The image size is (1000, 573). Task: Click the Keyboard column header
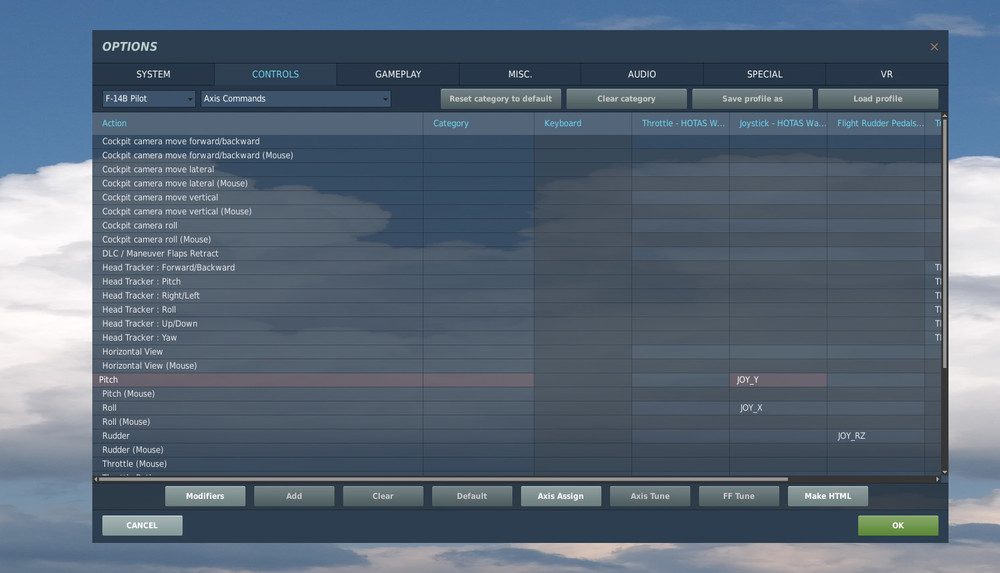(x=583, y=123)
